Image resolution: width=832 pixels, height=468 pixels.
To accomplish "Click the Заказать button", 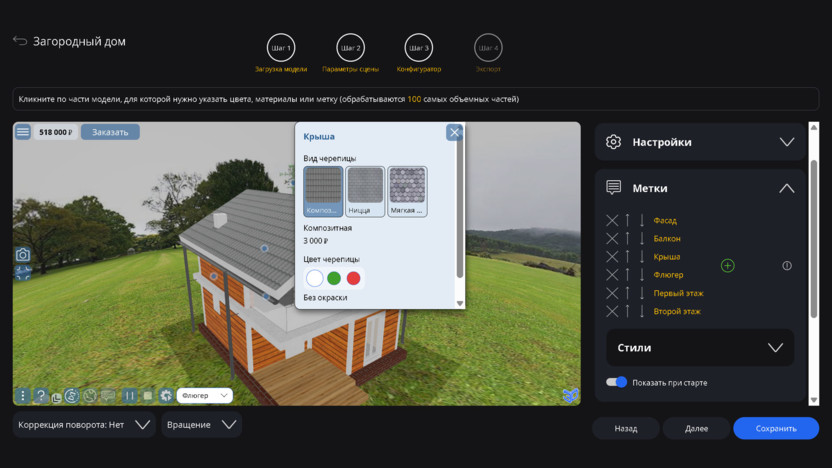I will tap(110, 132).
